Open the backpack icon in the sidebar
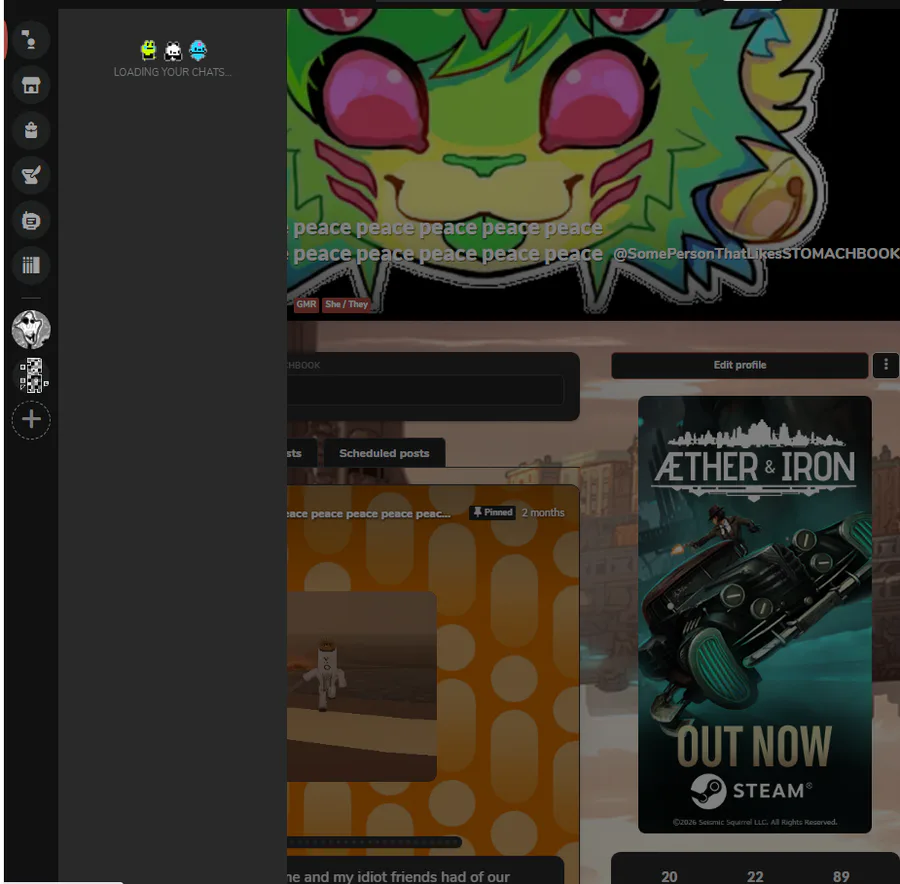900x884 pixels. click(31, 130)
